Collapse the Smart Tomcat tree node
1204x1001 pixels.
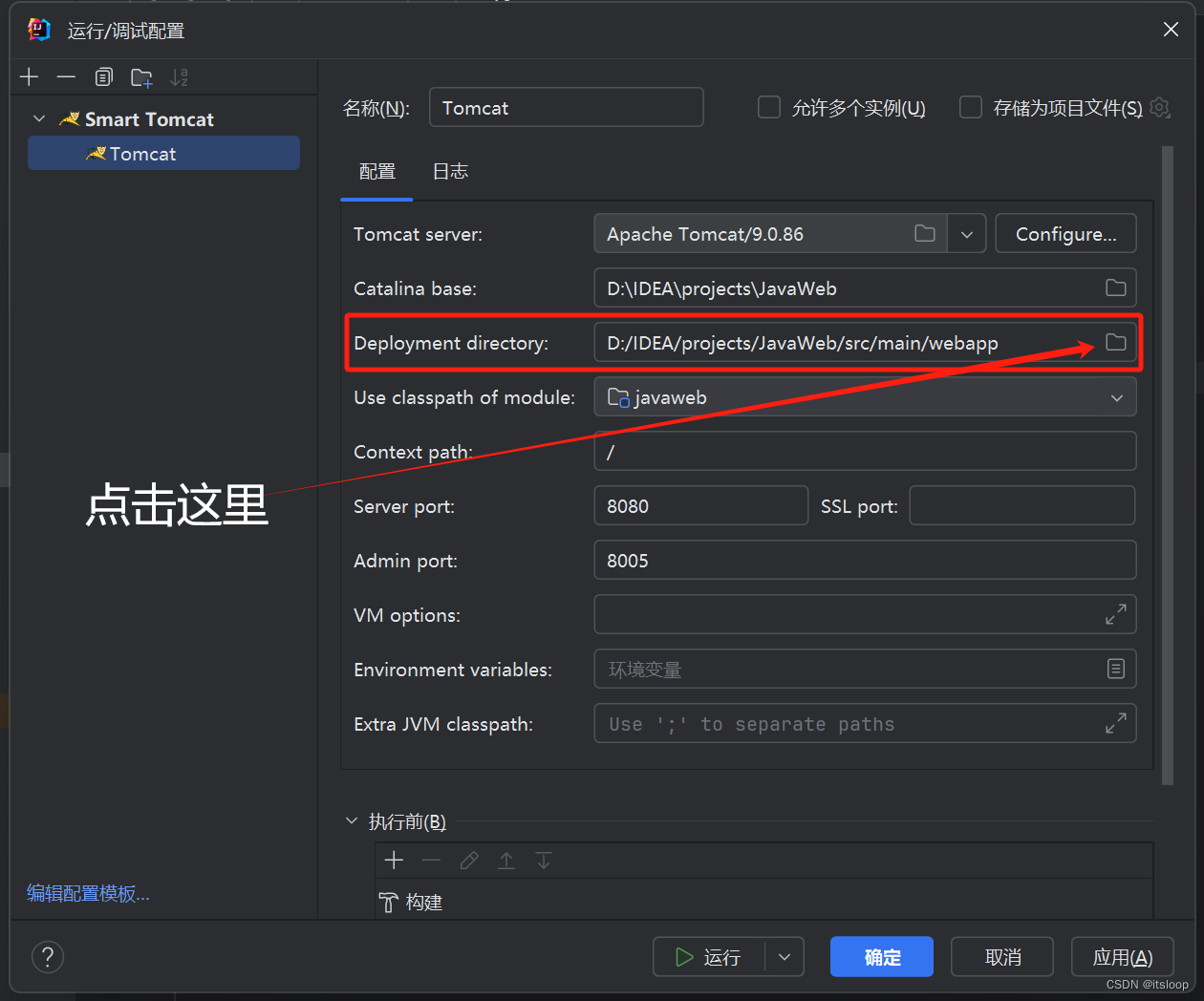39,118
